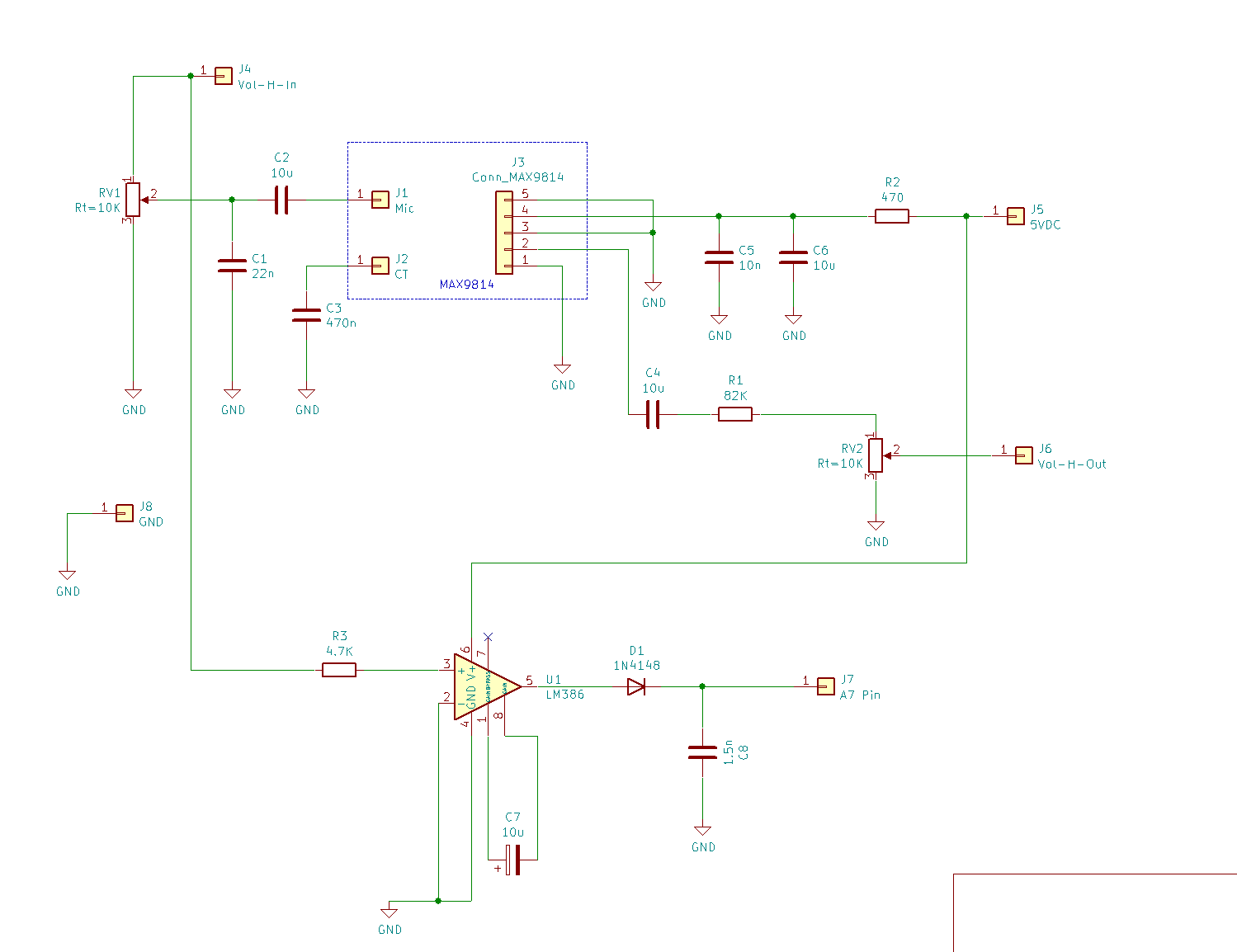Select the no-connect X on LM386 pin 7
The width and height of the screenshot is (1237, 952).
point(488,636)
